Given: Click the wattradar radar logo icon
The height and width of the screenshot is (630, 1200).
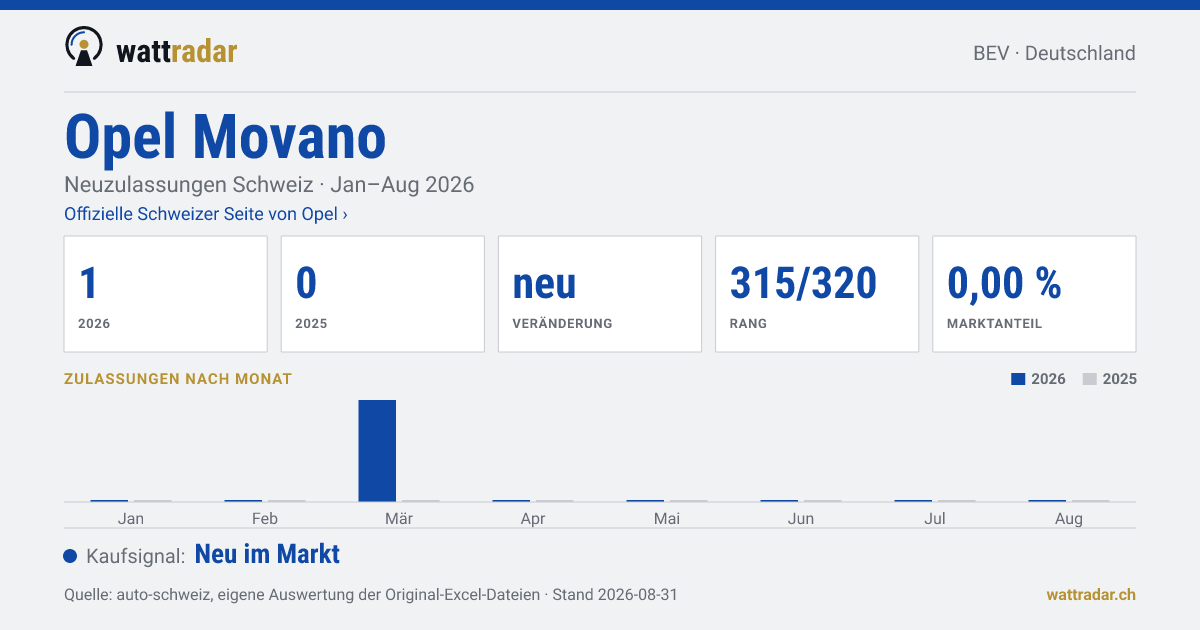Looking at the screenshot, I should [x=84, y=47].
